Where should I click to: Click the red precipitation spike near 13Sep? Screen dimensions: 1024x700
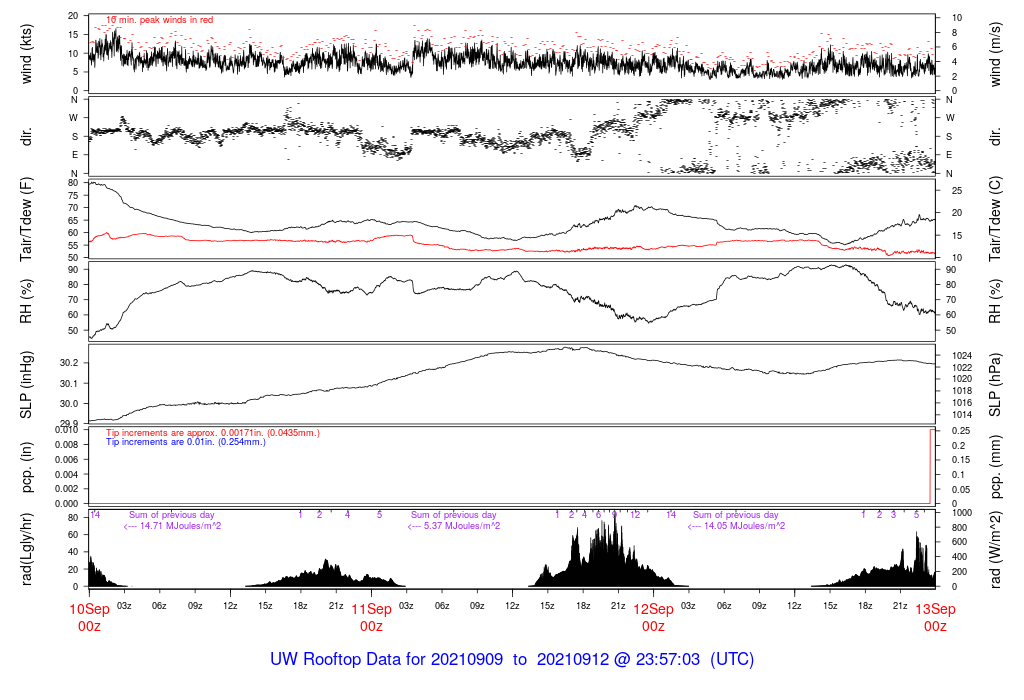(x=931, y=466)
